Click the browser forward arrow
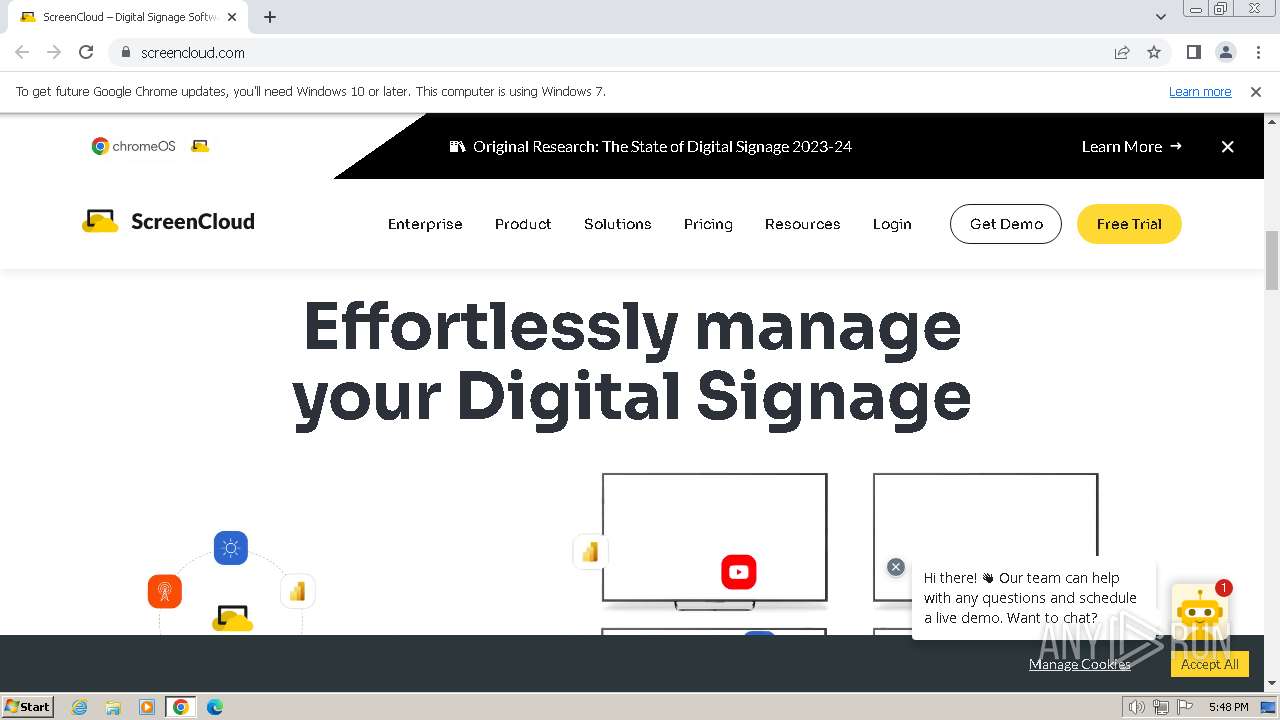1280x720 pixels. coord(54,52)
